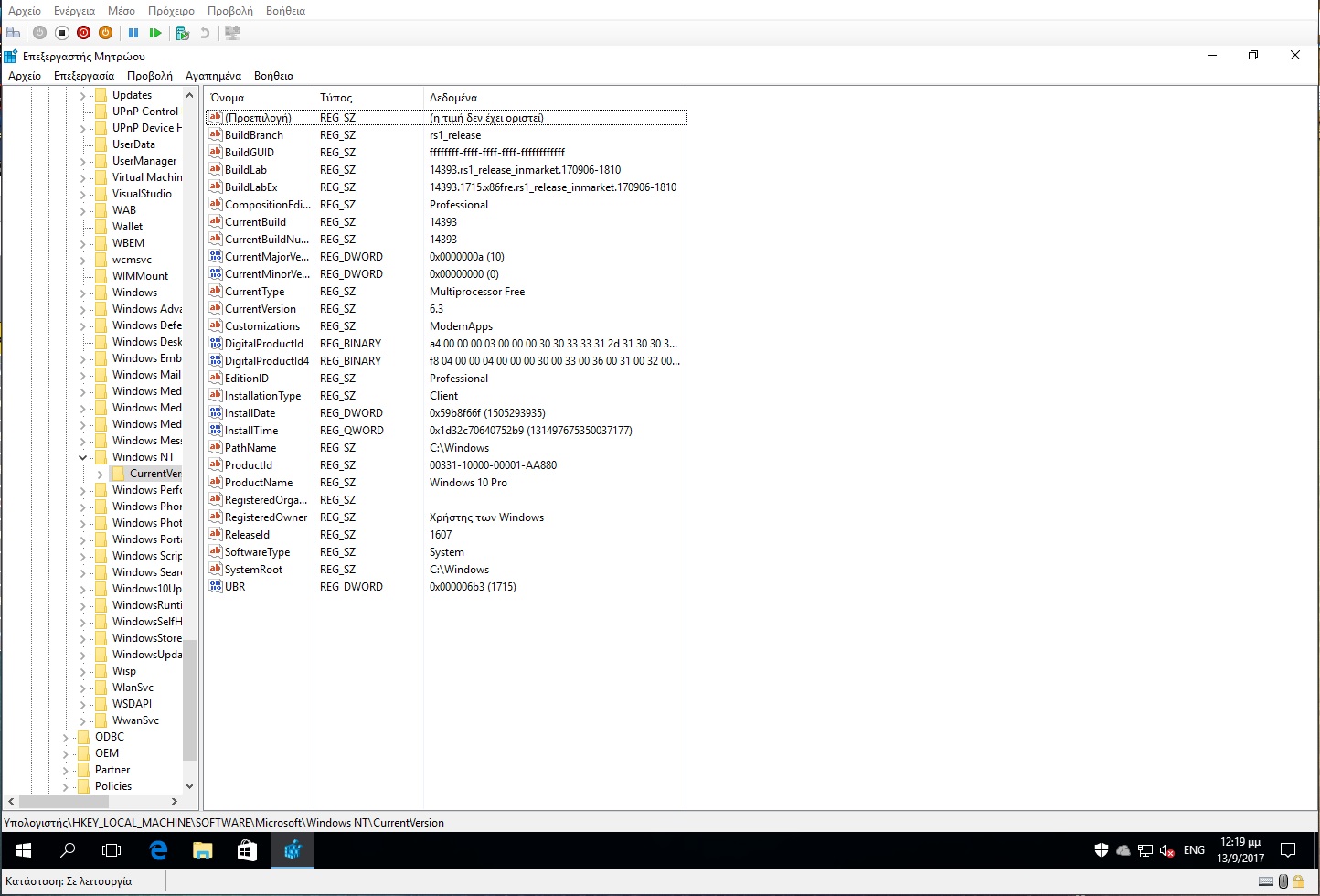Click the tree's horizontal scroll-right arrow
Viewport: 1320px width, 896px height.
click(x=174, y=802)
